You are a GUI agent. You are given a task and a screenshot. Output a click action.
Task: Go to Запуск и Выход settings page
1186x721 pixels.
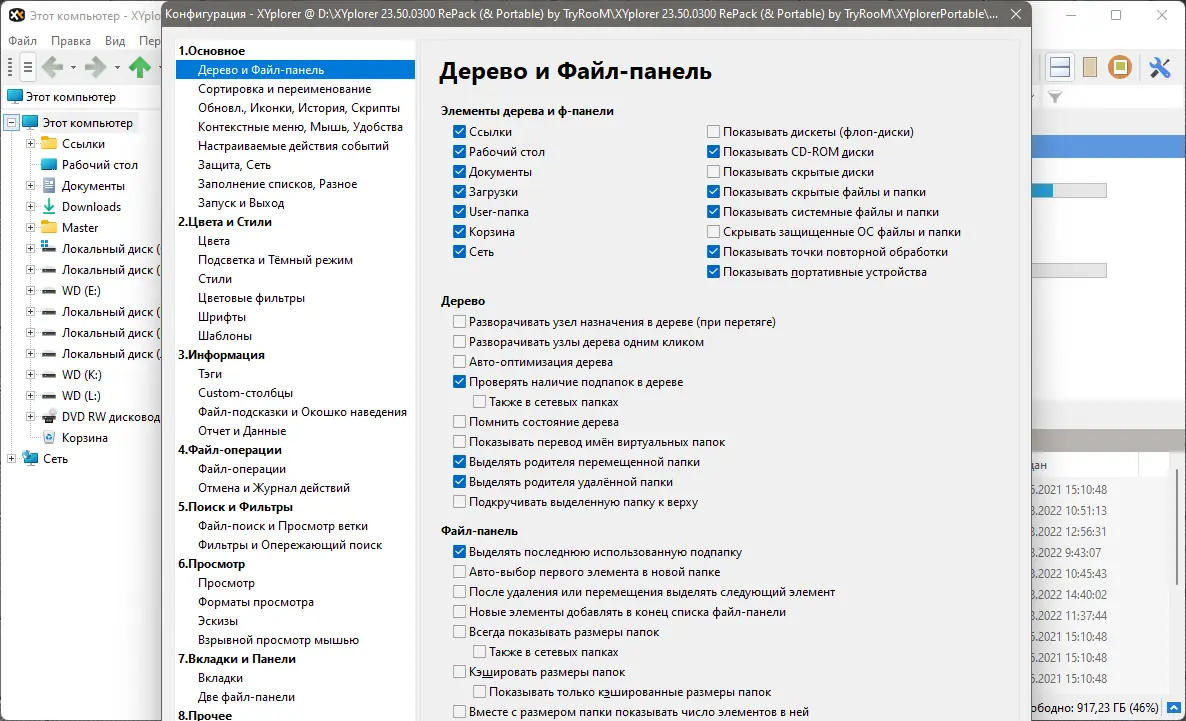click(241, 203)
